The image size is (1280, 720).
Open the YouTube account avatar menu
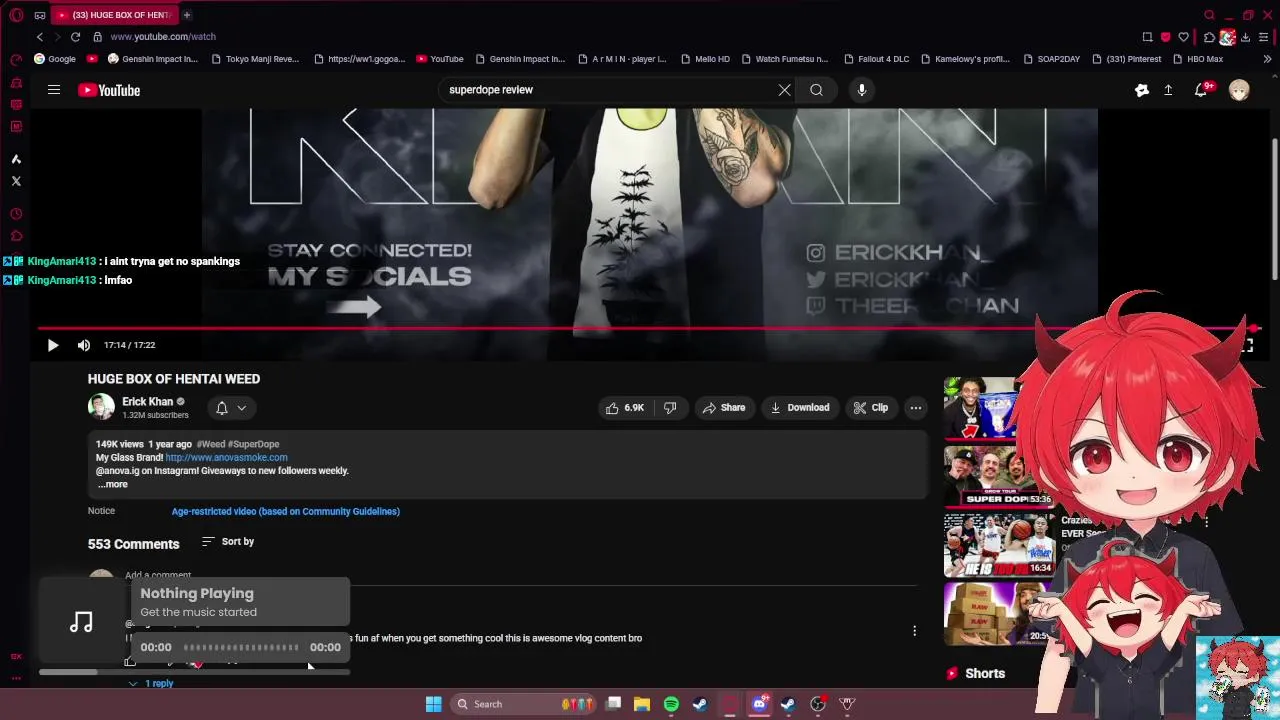coord(1239,90)
